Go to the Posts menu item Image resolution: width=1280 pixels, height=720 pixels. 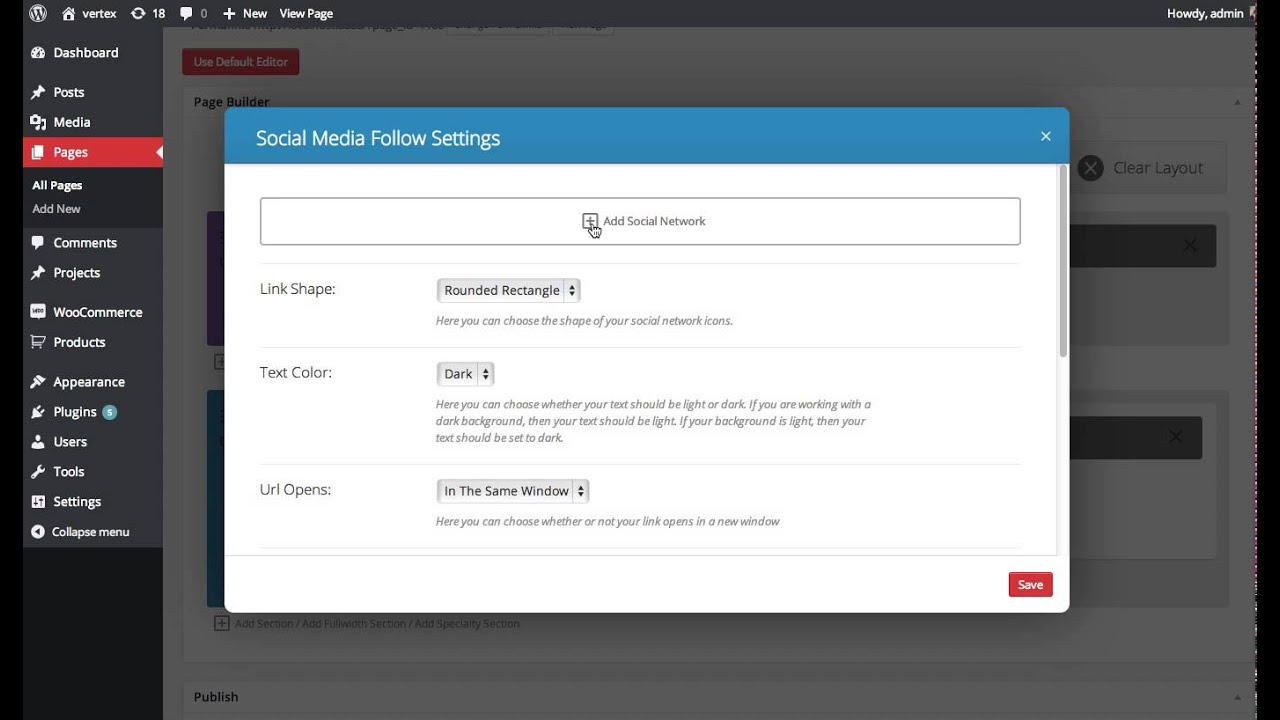69,92
